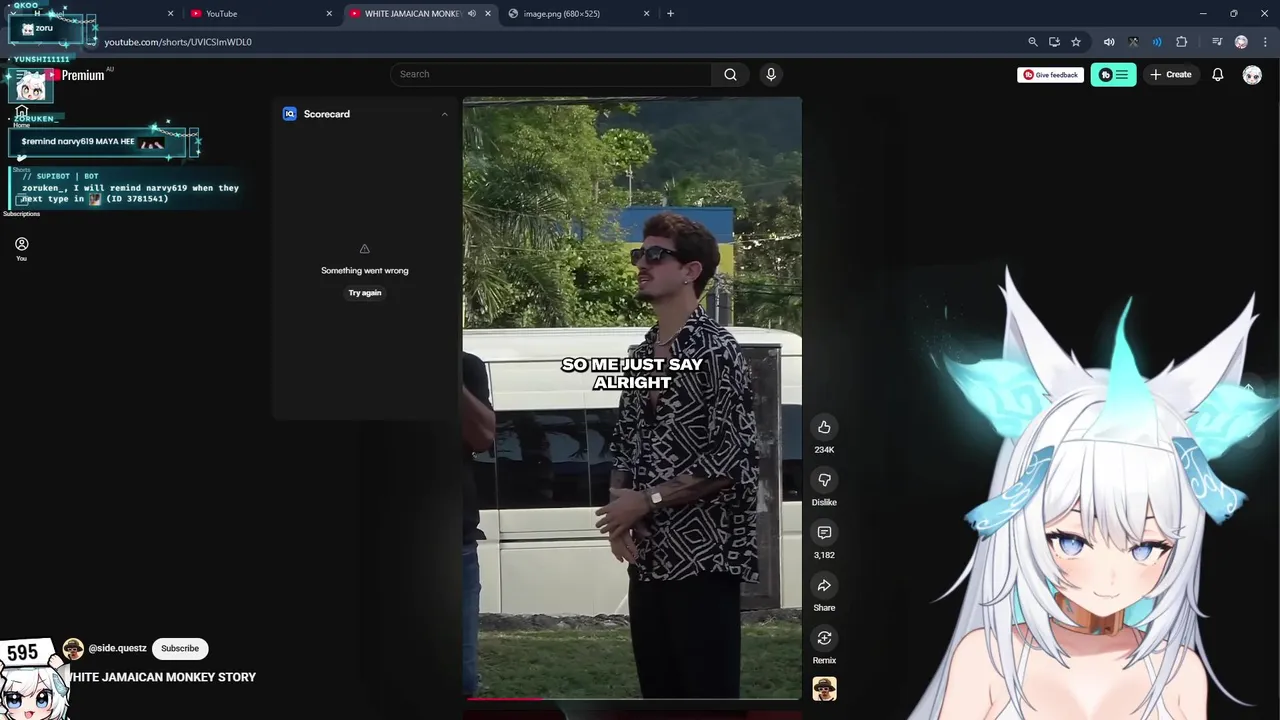Open the YouTube account avatar menu
The width and height of the screenshot is (1280, 720).
tap(1252, 75)
